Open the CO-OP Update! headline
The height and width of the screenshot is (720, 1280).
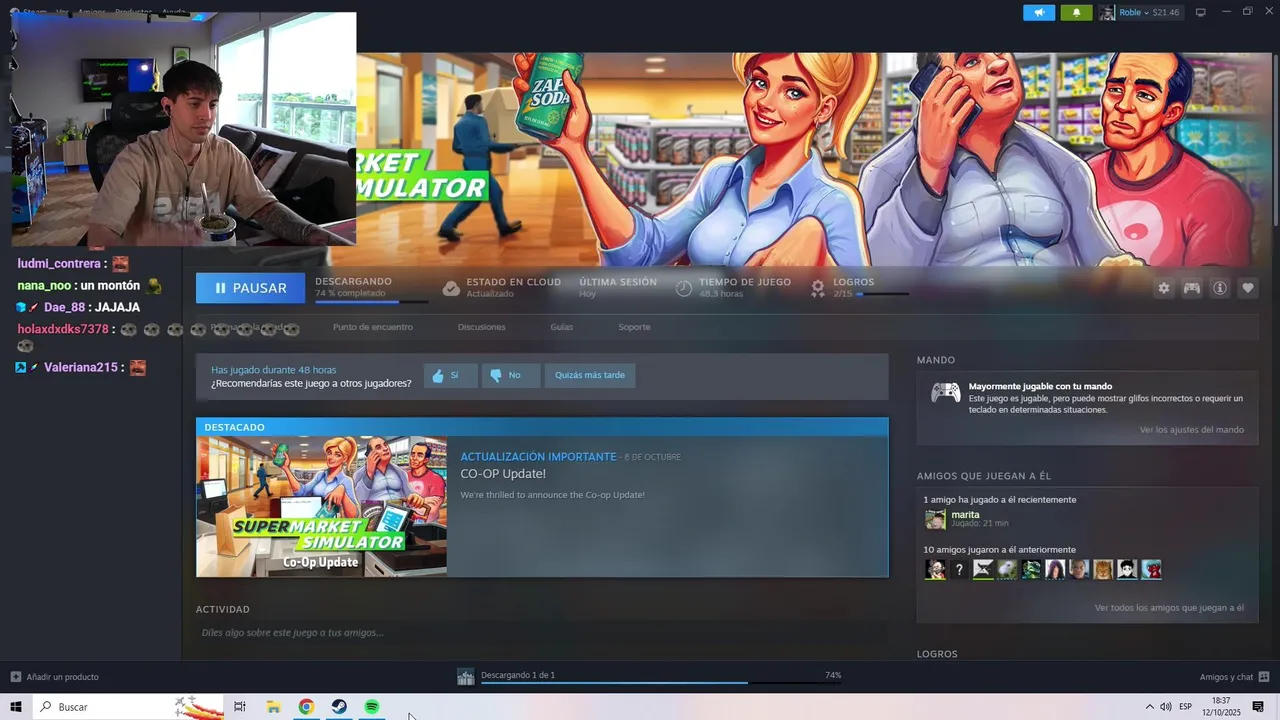pos(503,474)
